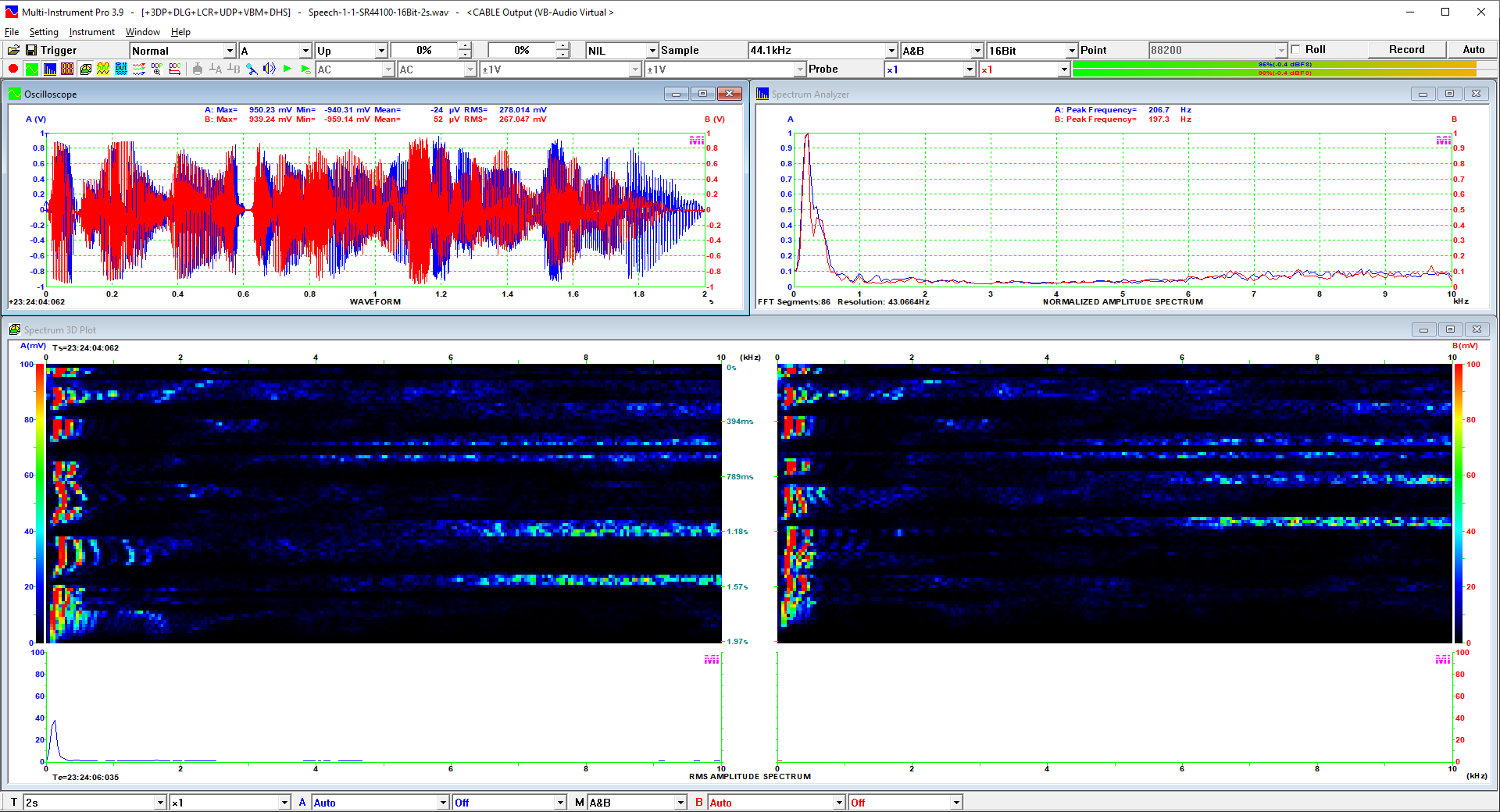
Task: Increase first trigger level with up arrow
Action: click(x=465, y=46)
